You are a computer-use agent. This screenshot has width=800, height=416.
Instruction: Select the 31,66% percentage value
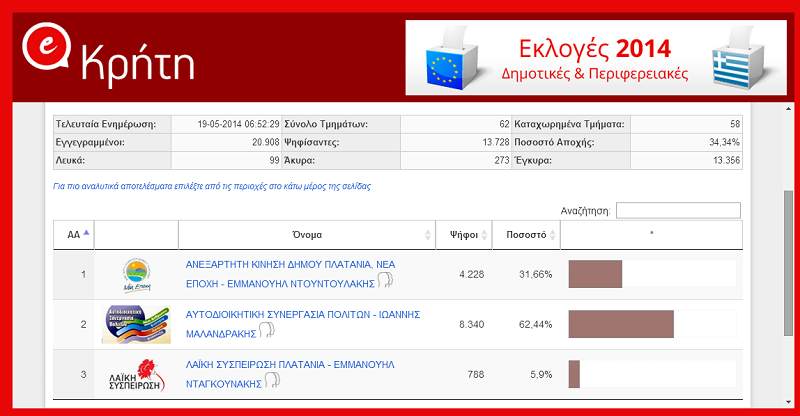click(536, 274)
